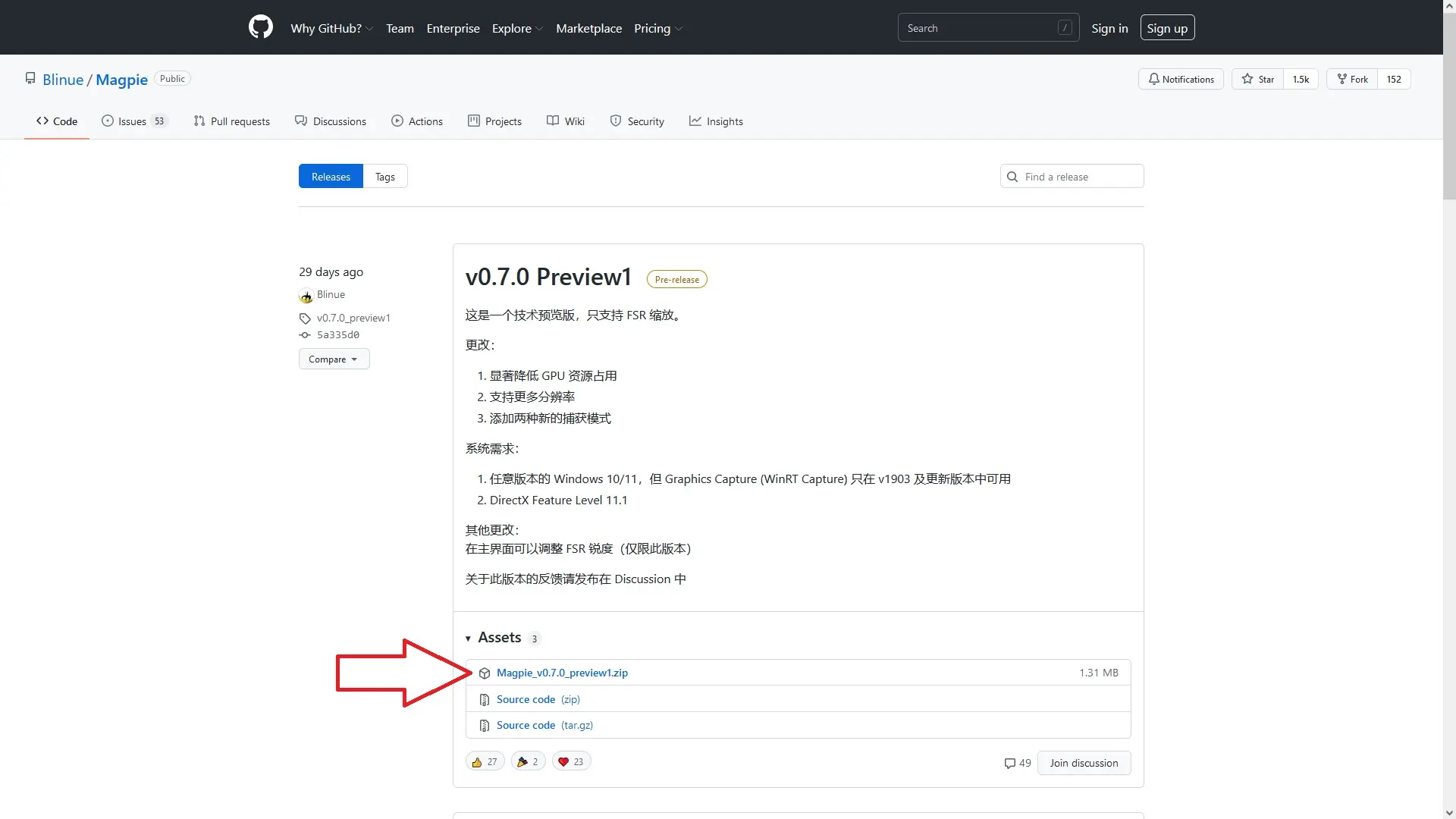
Task: Click the repository book icon
Action: pos(30,79)
